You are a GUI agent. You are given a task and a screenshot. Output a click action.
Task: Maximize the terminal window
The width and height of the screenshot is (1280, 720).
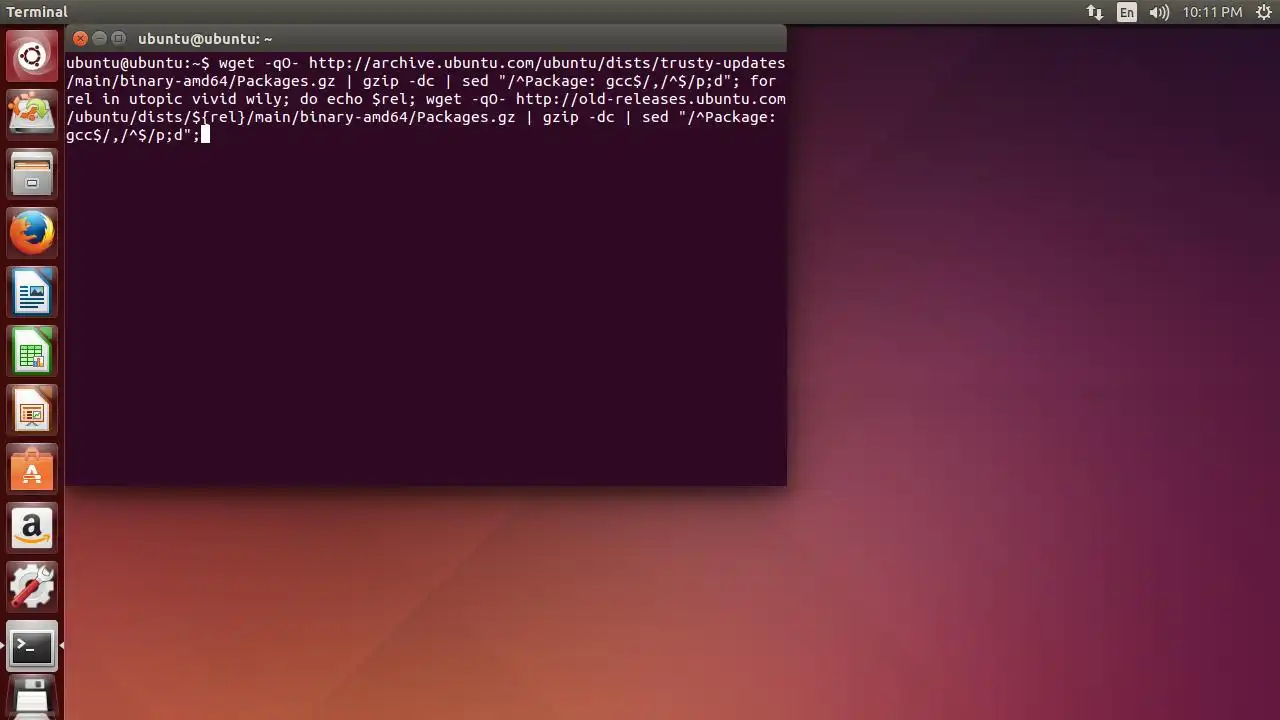click(118, 38)
